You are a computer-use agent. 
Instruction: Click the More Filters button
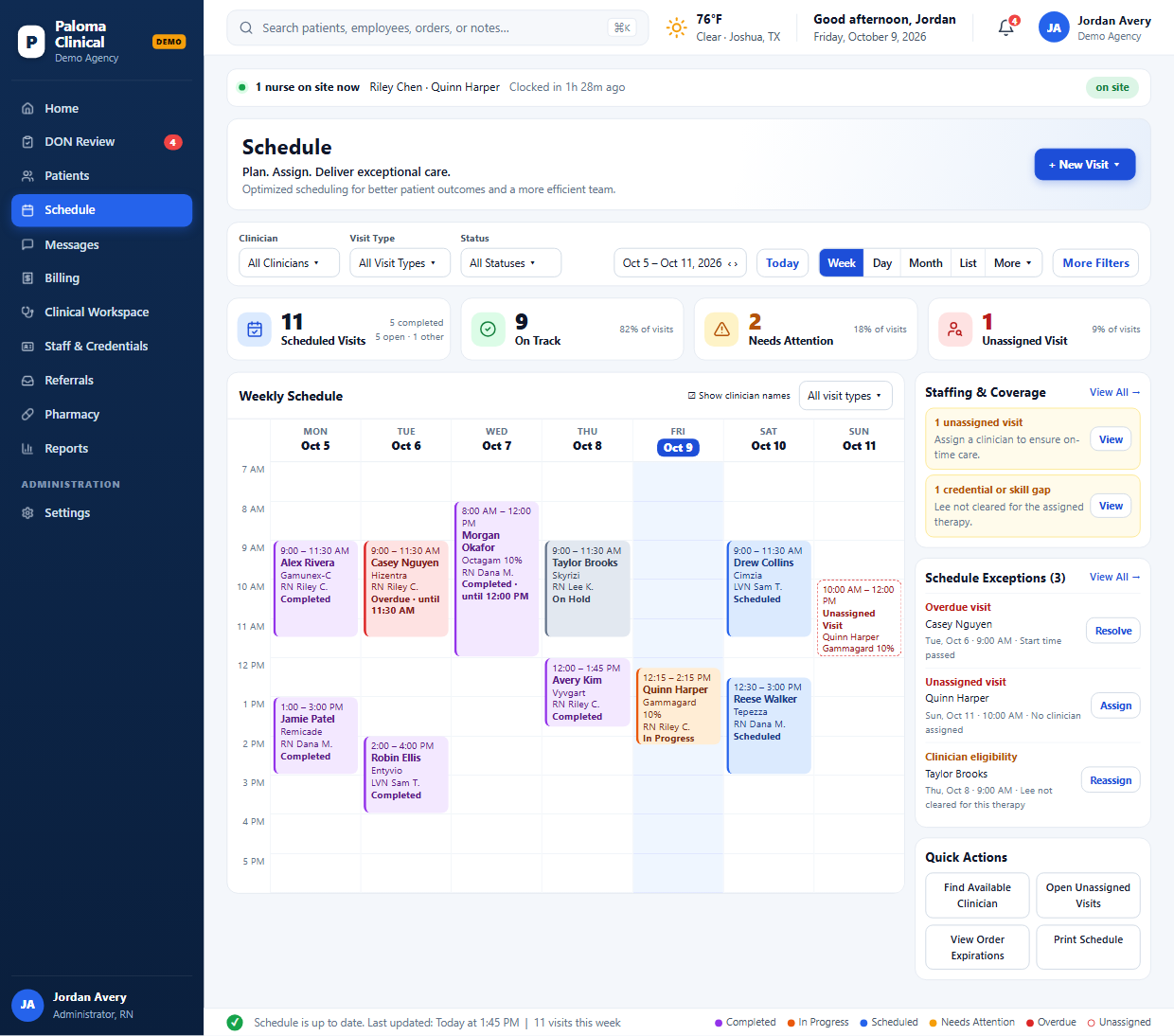pos(1095,263)
